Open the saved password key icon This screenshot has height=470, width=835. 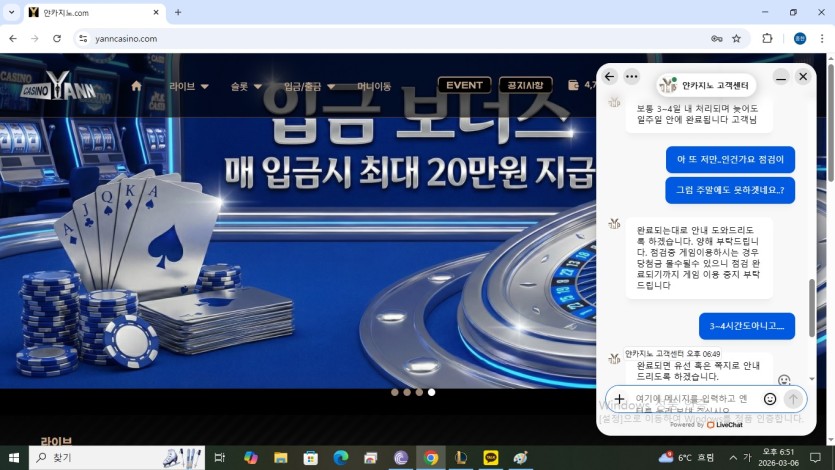point(717,38)
